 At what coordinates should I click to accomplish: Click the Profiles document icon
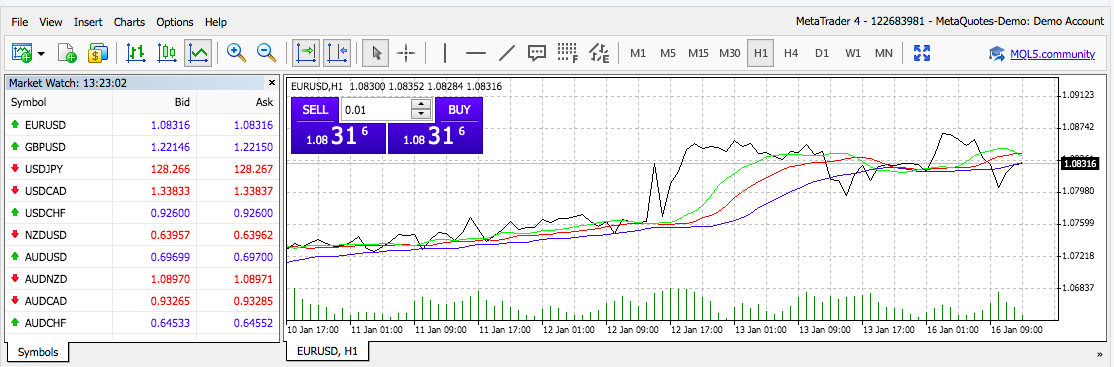pos(67,53)
